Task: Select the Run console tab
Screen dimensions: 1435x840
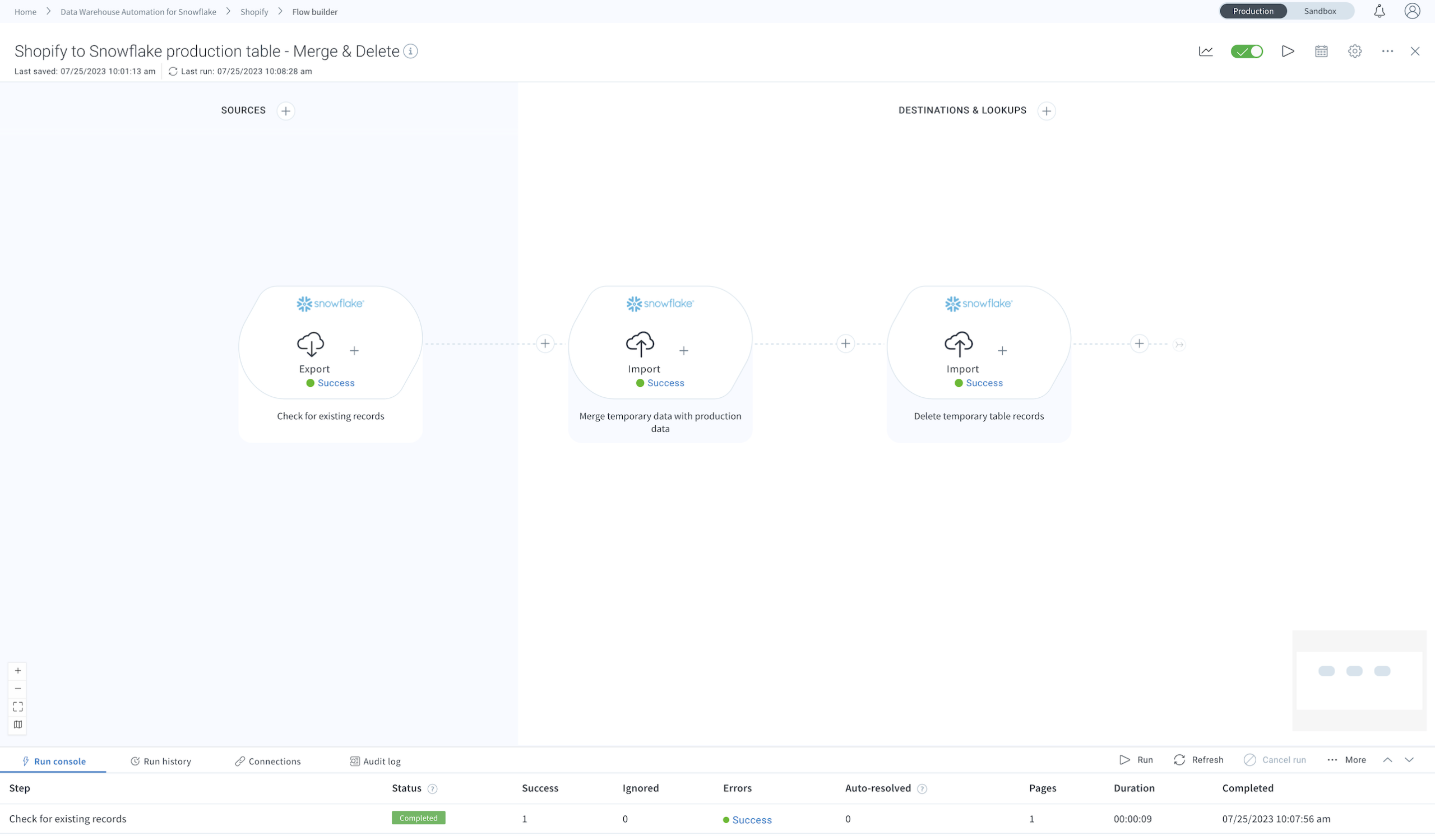Action: [53, 762]
